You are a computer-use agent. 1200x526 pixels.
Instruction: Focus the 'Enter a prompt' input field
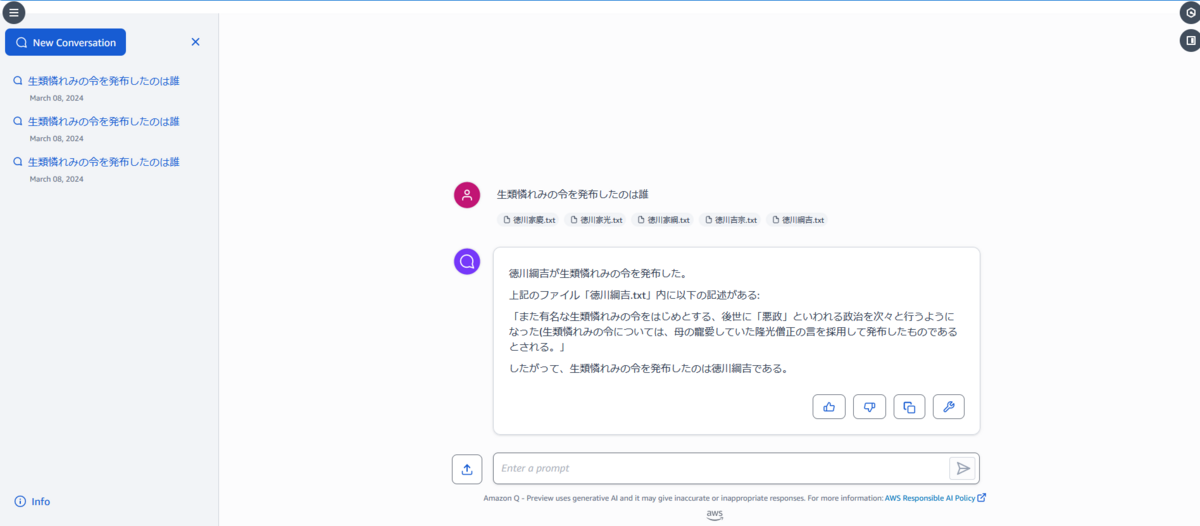[720, 468]
